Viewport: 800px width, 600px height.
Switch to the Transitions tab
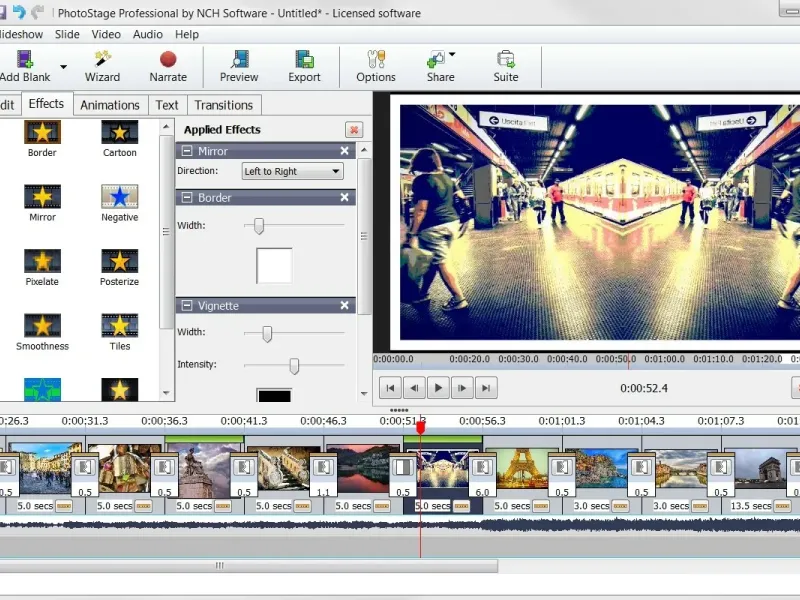223,105
